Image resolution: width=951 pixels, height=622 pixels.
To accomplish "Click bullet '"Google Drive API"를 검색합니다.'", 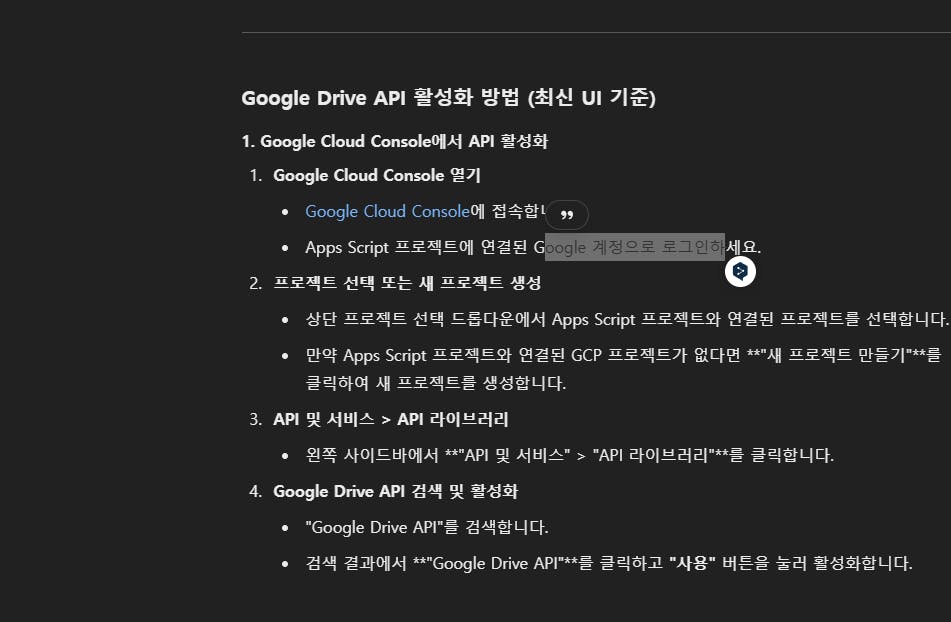I will coord(427,527).
